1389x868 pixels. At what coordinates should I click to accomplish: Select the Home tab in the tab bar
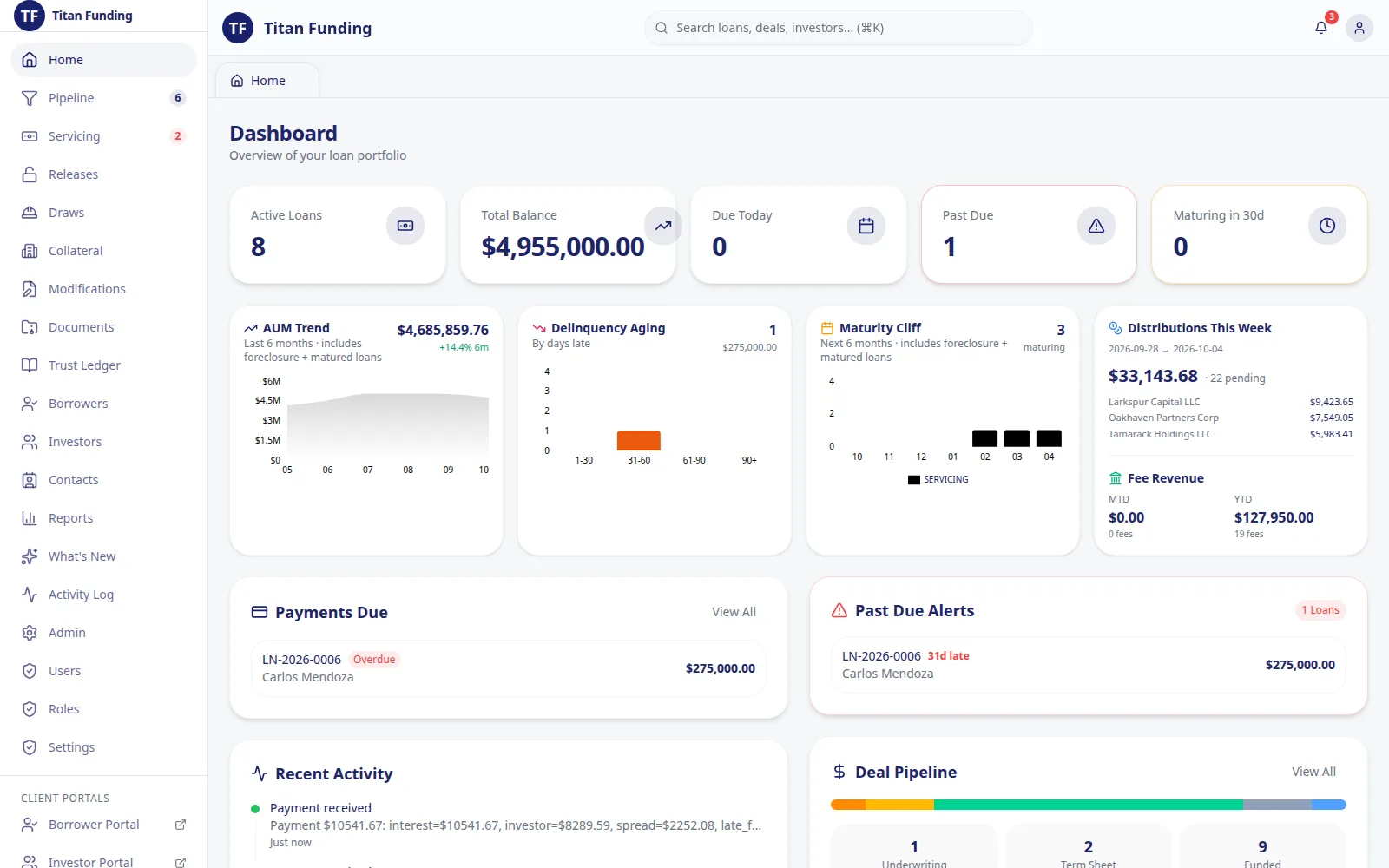pos(267,81)
